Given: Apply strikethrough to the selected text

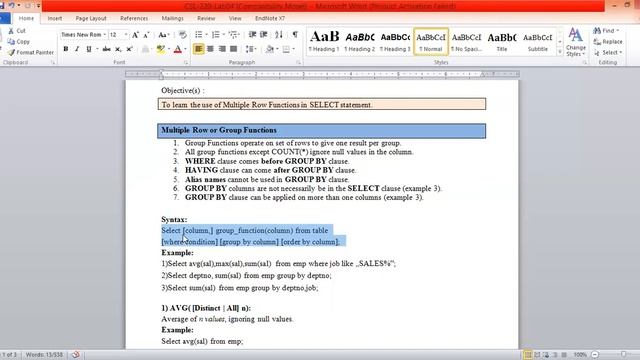Looking at the screenshot, I should pos(107,49).
